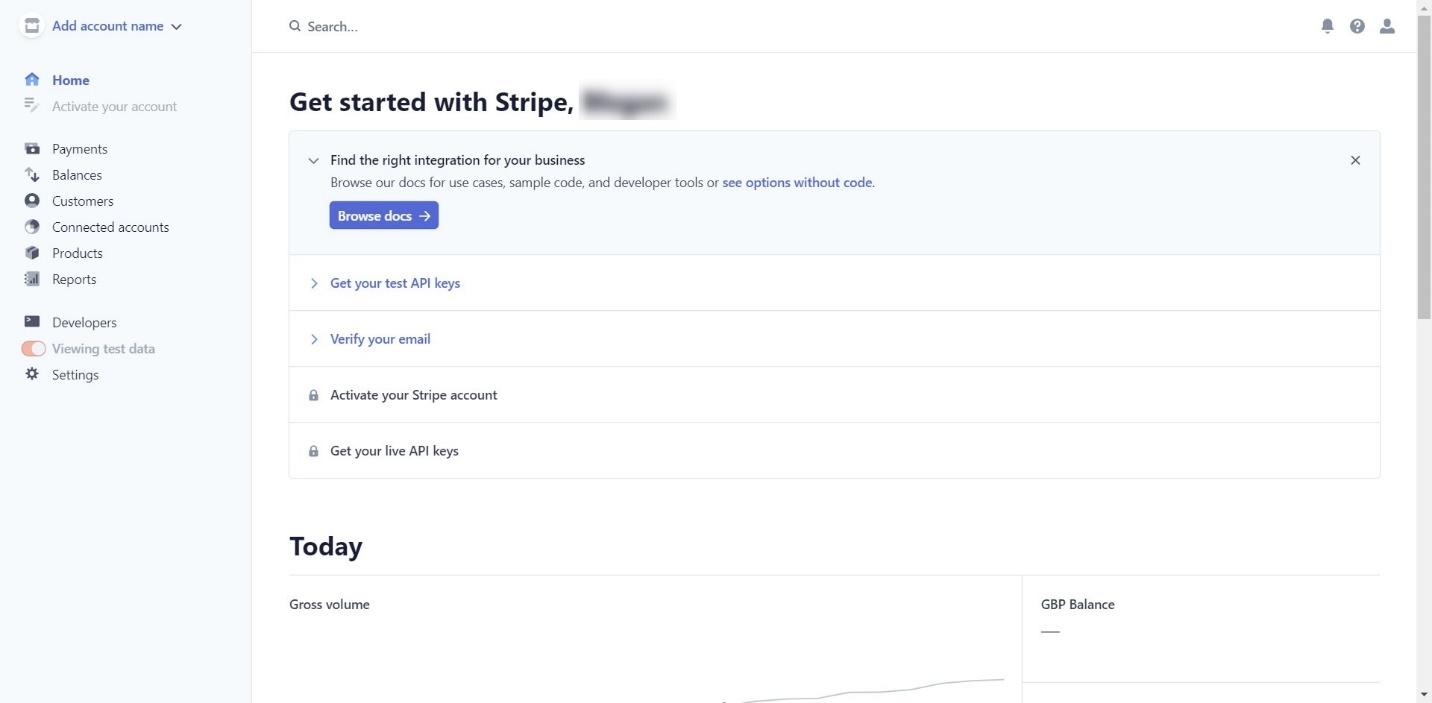Click the lock icon beside Activate your Stripe account
The height and width of the screenshot is (703, 1432).
point(314,395)
